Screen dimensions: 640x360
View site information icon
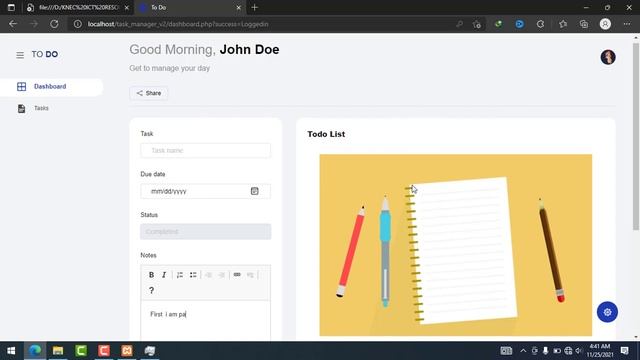pyautogui.click(x=78, y=24)
